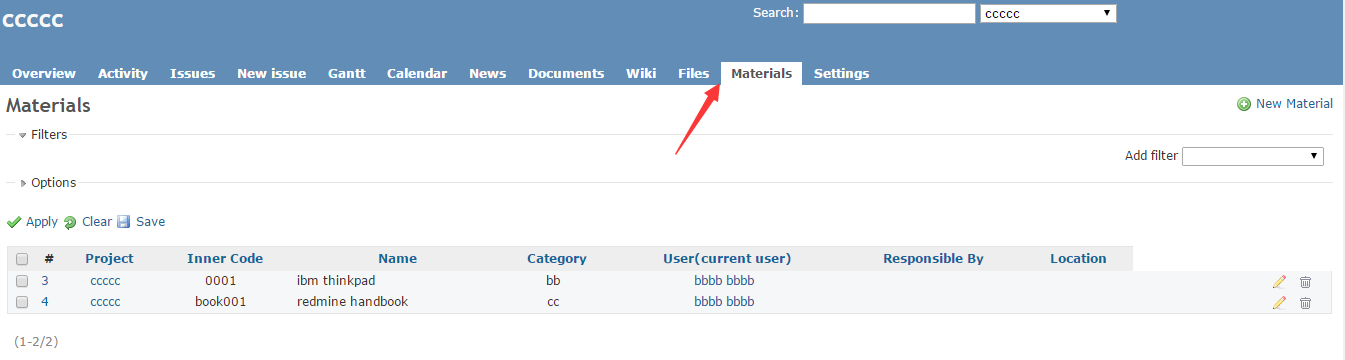Click the Save floppy disk icon
This screenshot has width=1345, height=360.
pyautogui.click(x=124, y=222)
